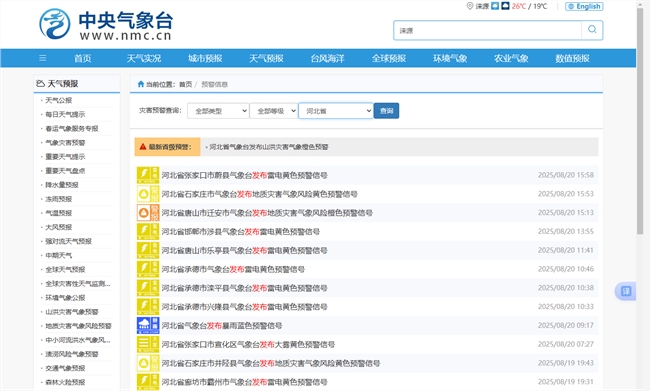Click lightning icon for 廊坊市霸州市 warning

point(148,382)
